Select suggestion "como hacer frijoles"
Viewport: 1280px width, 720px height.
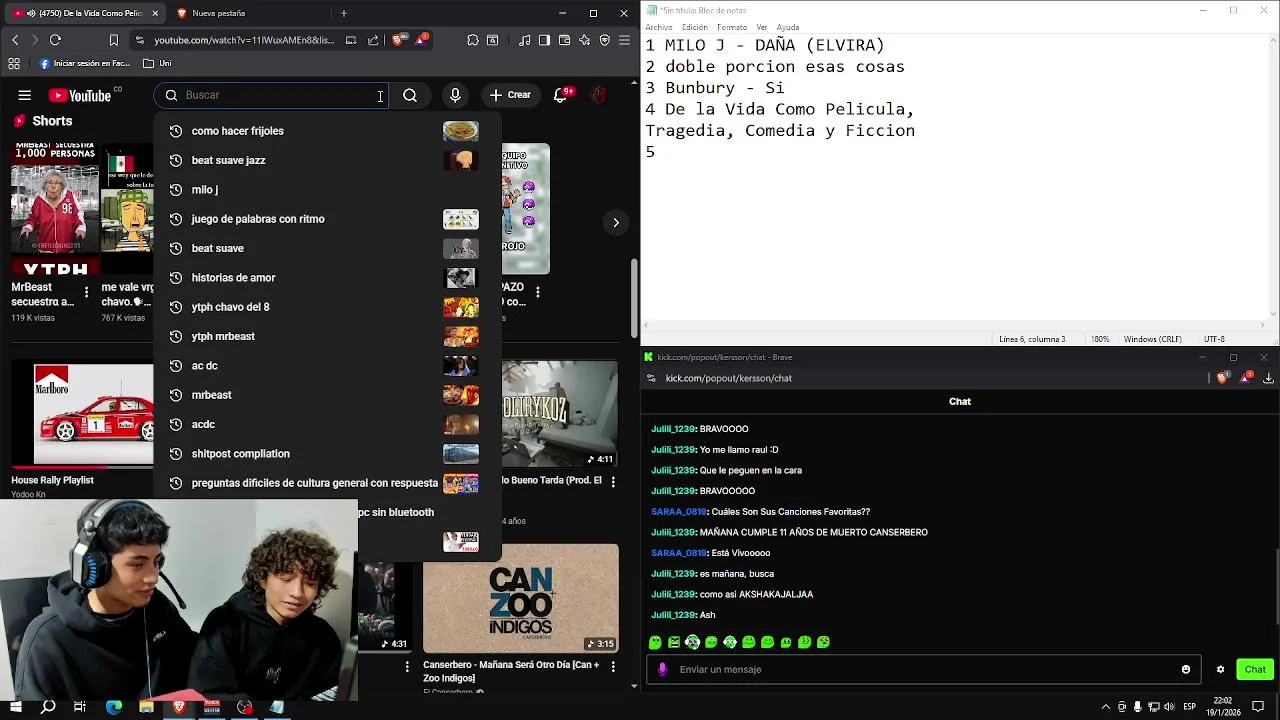[x=327, y=131]
